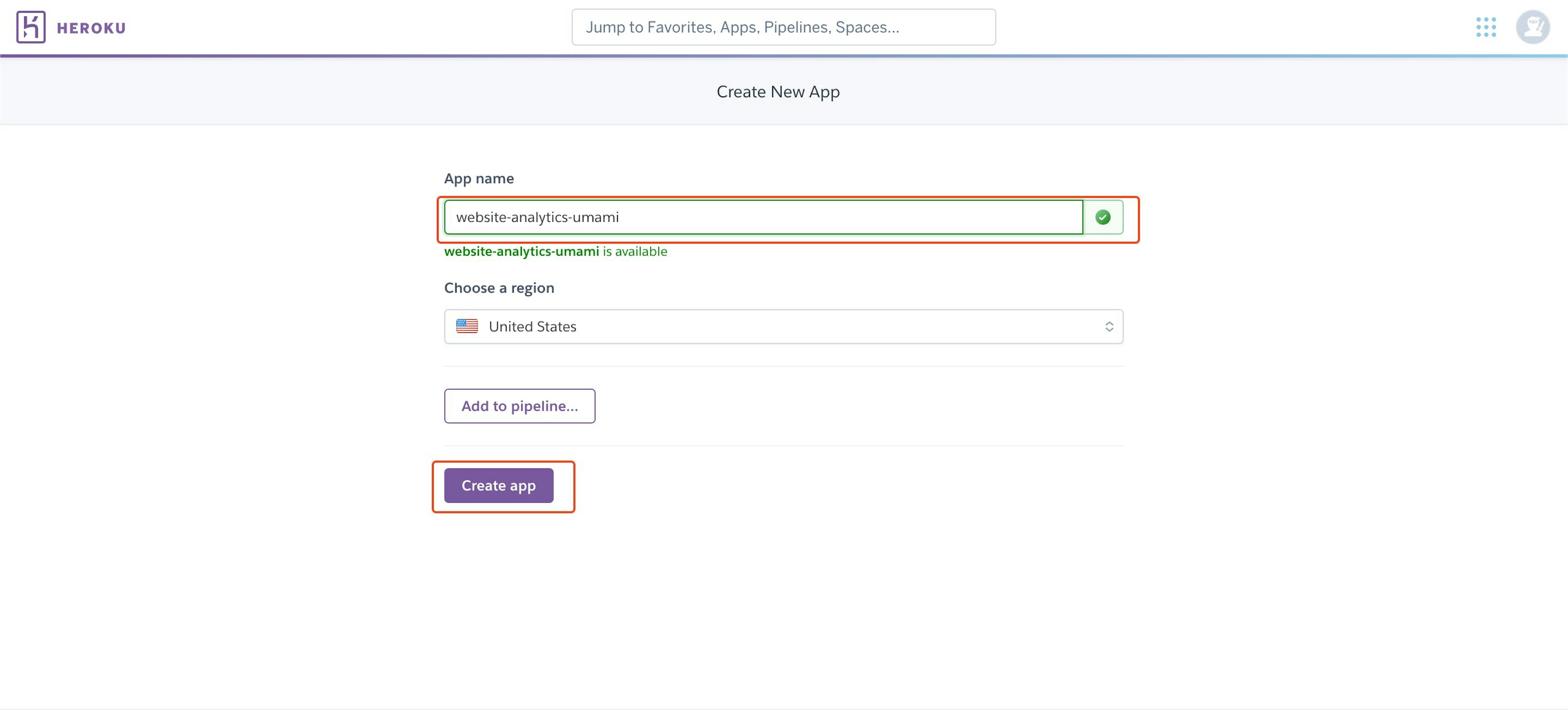Viewport: 1568px width, 711px height.
Task: Check the region selection dropdown
Action: click(x=784, y=326)
